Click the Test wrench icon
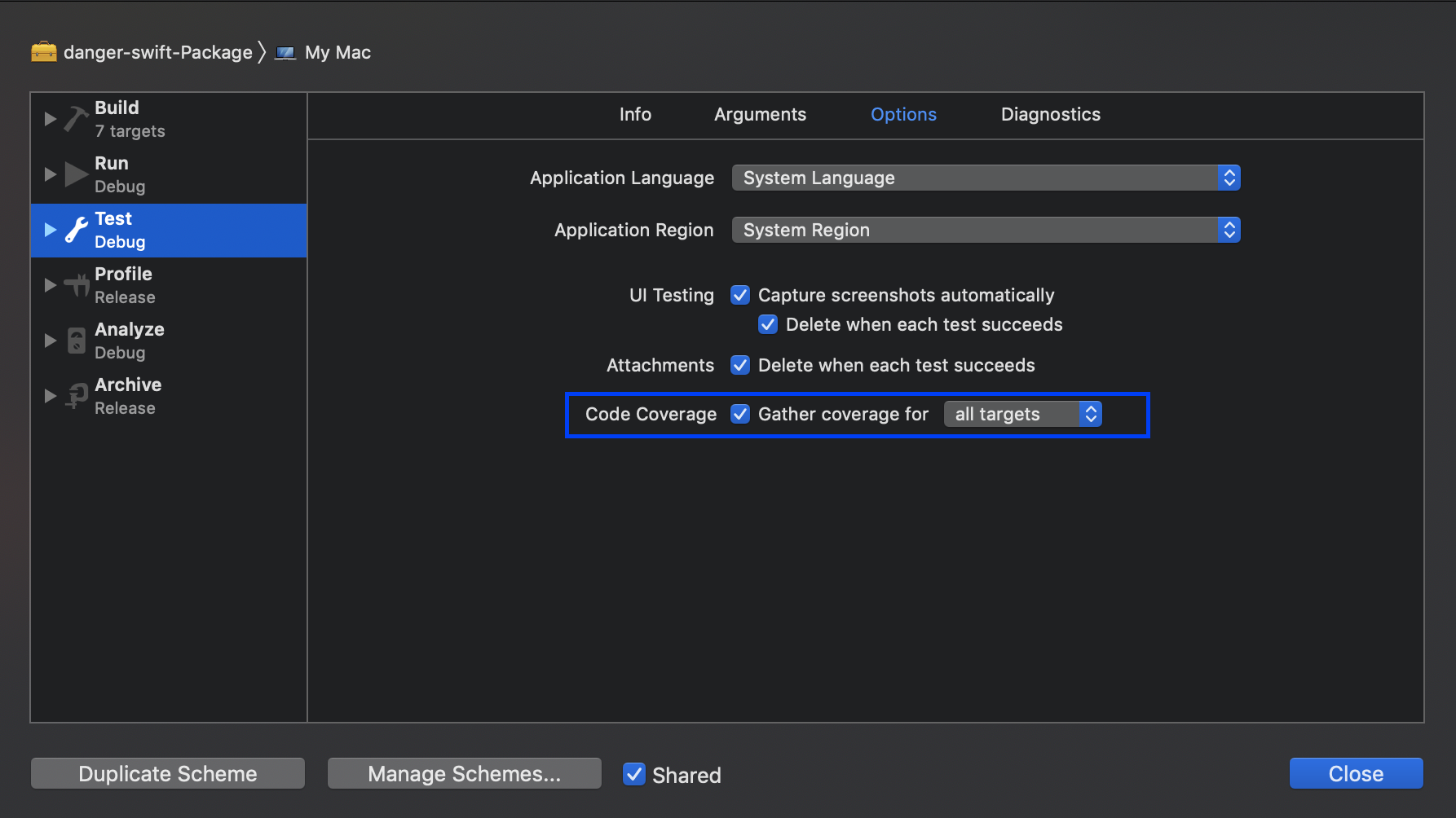The height and width of the screenshot is (818, 1456). coord(76,230)
